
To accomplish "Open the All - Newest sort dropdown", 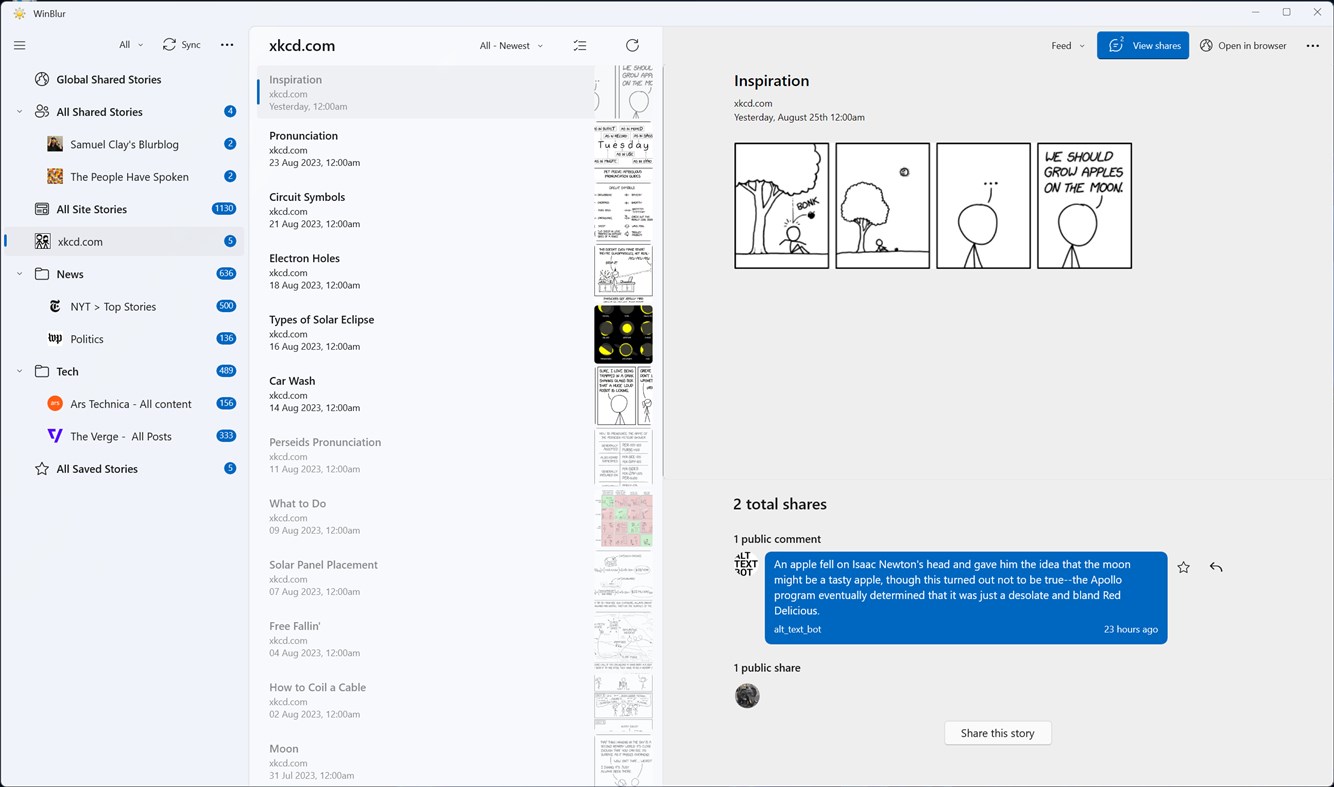I will [510, 45].
